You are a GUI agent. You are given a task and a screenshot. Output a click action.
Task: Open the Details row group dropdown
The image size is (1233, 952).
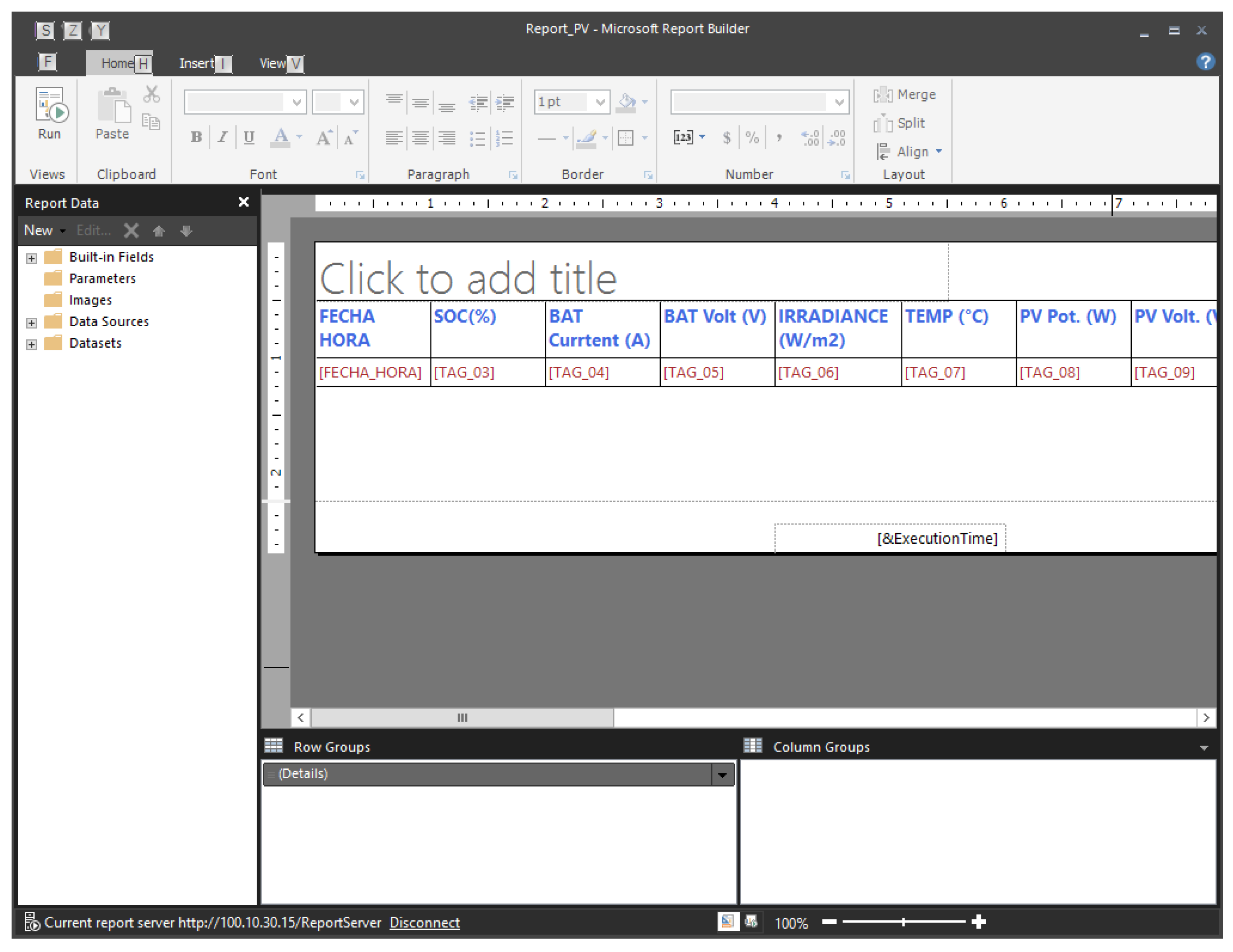click(722, 775)
